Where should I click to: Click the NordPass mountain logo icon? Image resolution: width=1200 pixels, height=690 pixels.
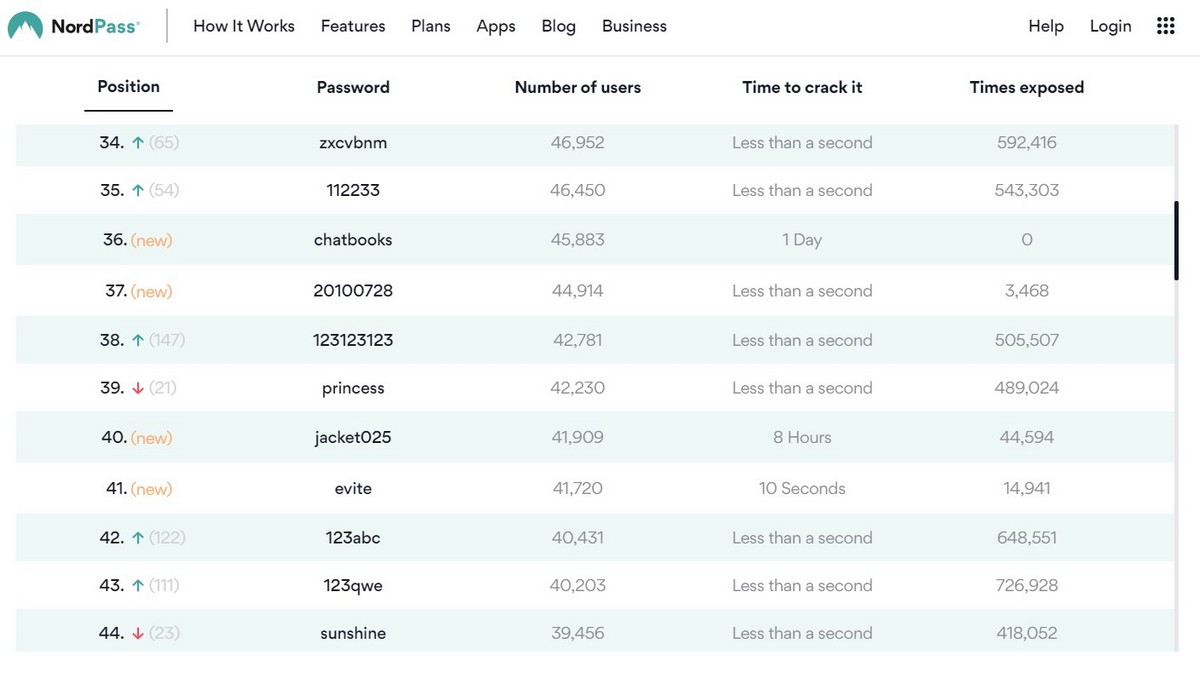25,26
